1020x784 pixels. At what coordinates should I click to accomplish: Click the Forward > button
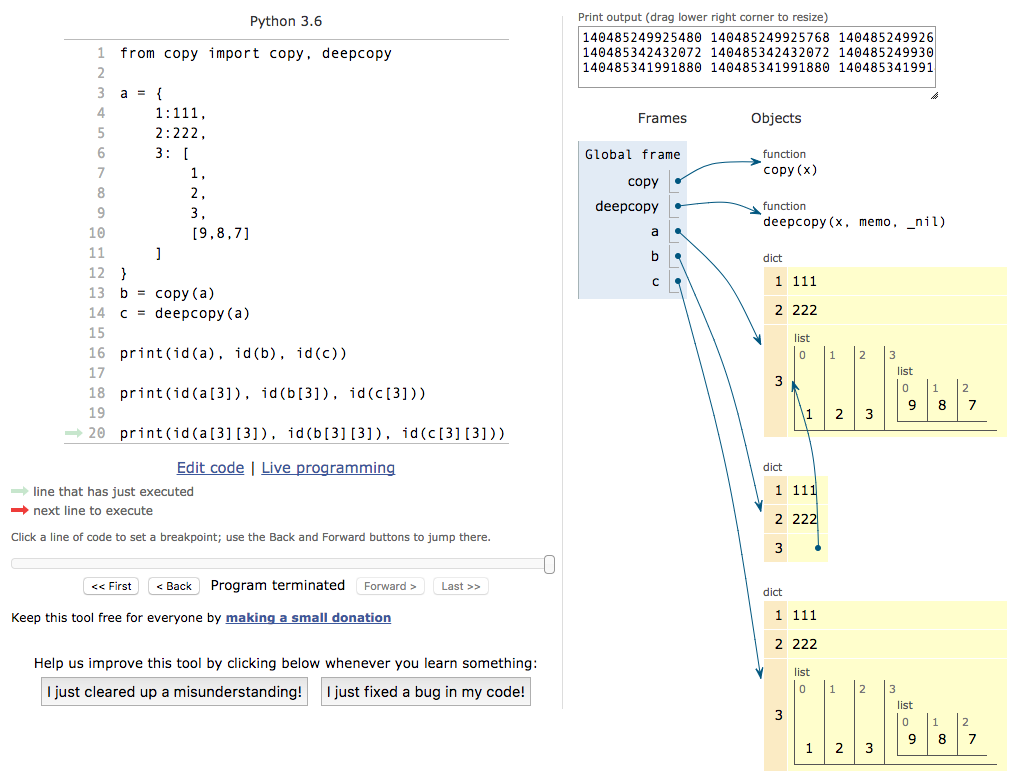click(390, 586)
